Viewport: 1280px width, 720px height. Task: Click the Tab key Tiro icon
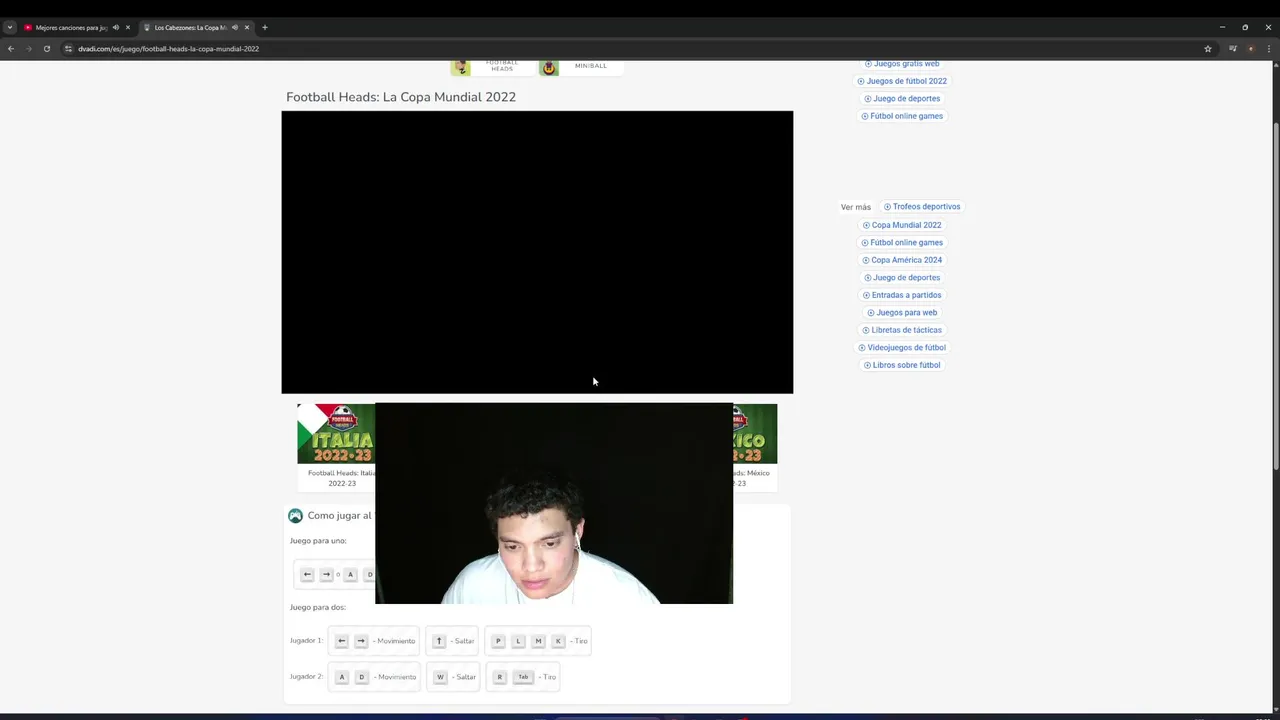pos(523,677)
